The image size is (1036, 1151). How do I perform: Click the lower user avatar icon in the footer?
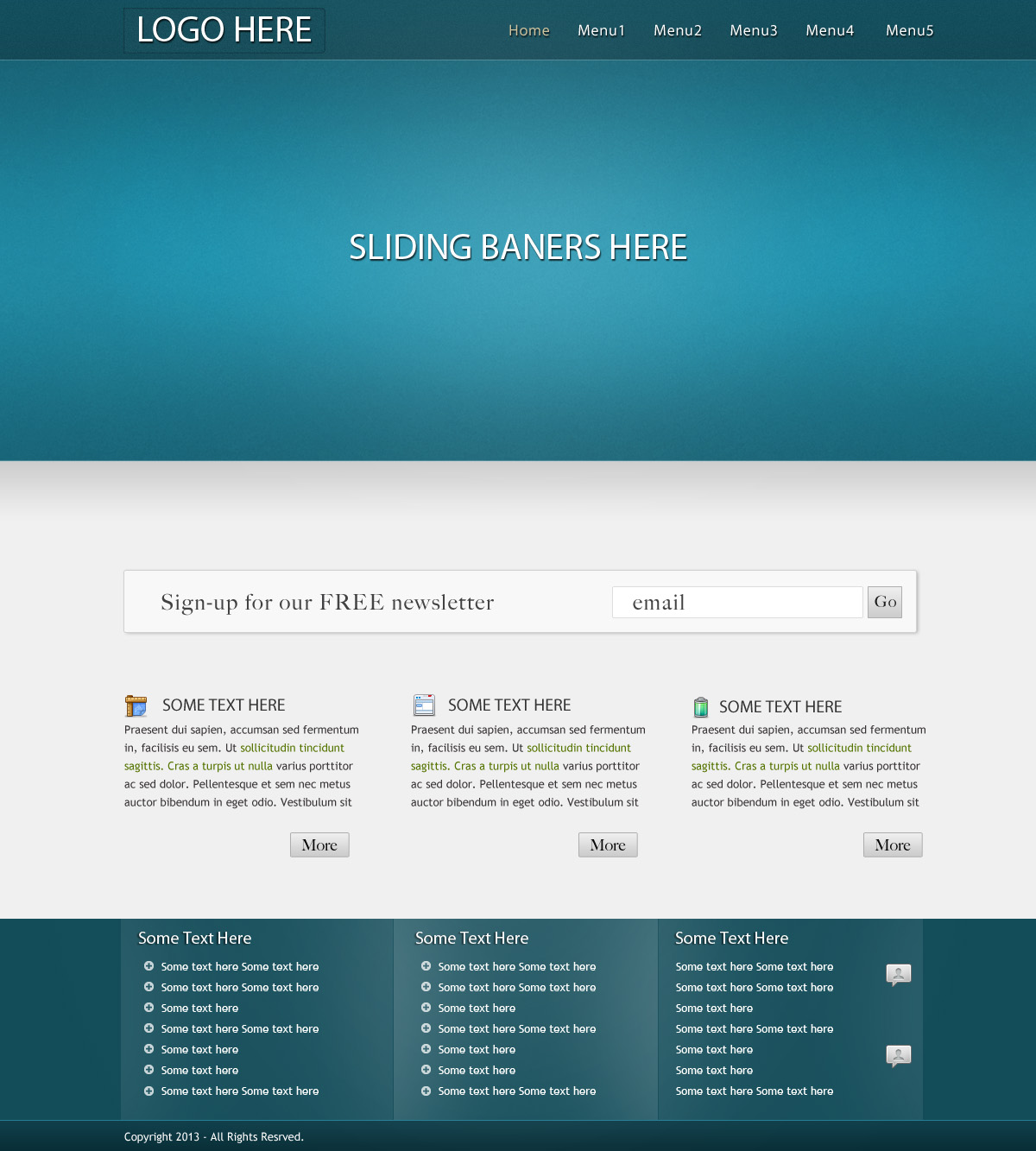point(899,1056)
